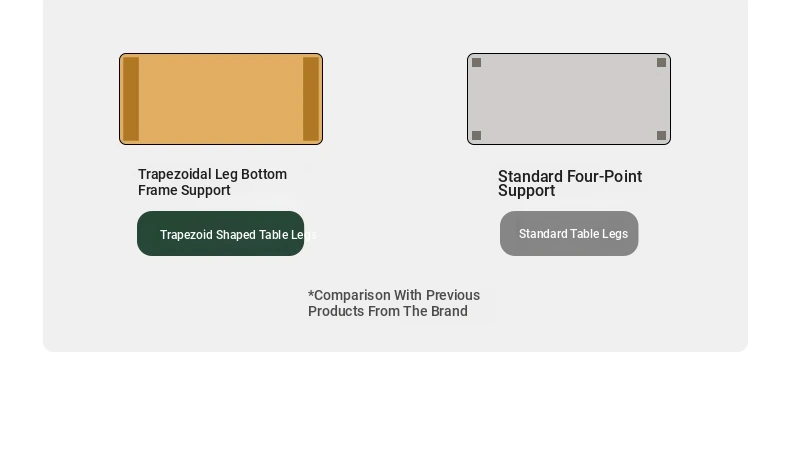Click the Comparison With Previous Products footnote

pos(394,303)
